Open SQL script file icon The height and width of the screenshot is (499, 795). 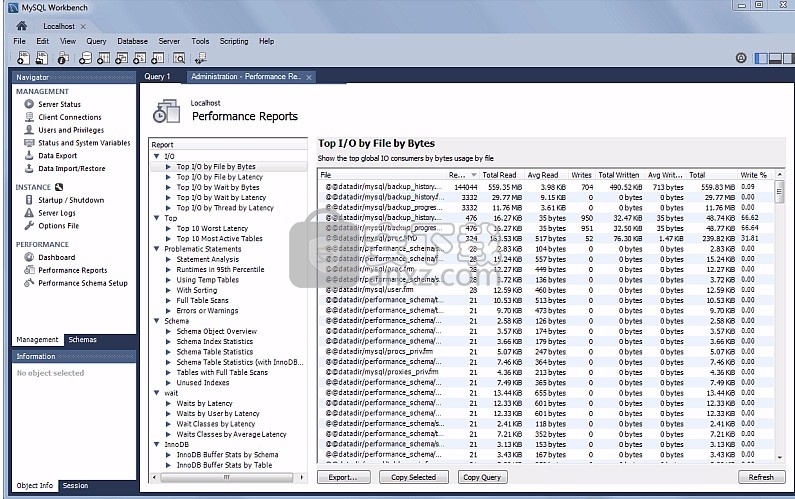click(x=42, y=58)
